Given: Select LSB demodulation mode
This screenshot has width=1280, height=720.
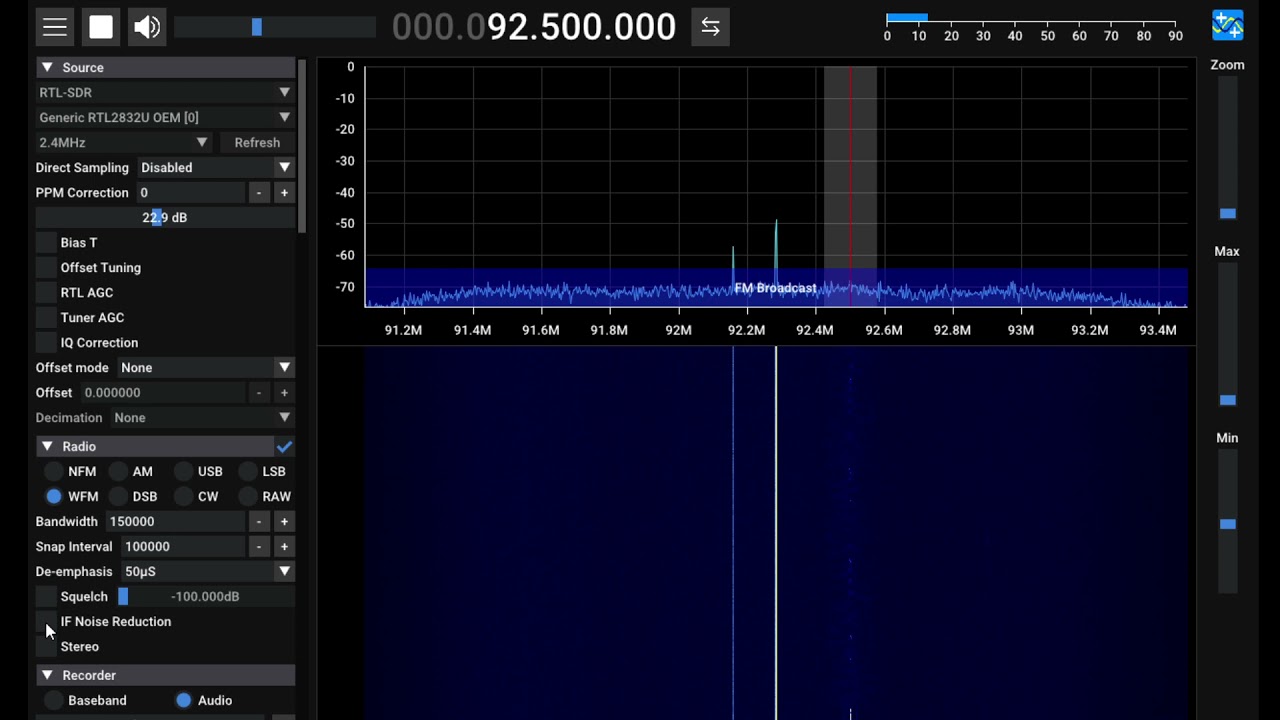Looking at the screenshot, I should tap(247, 471).
